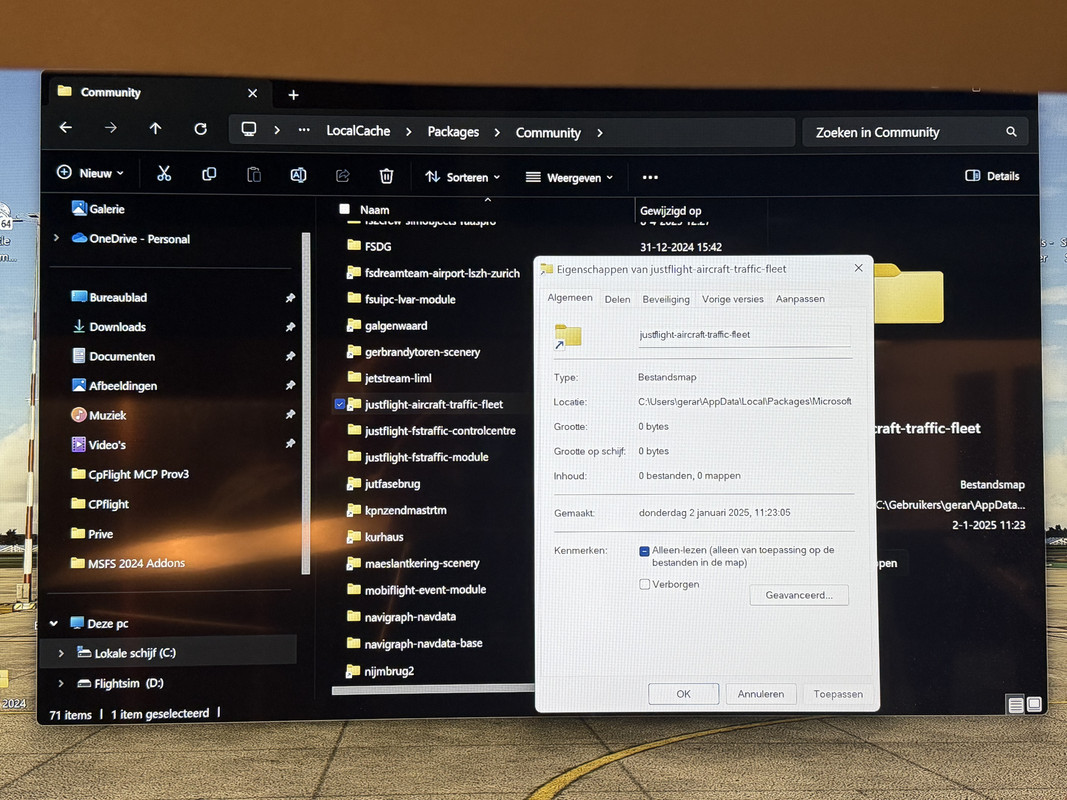This screenshot has height=800, width=1067.
Task: Click the OK button
Action: (x=683, y=694)
